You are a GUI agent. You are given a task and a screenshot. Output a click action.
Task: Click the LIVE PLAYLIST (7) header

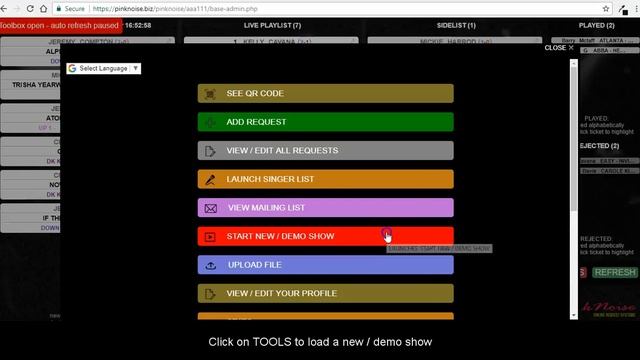[272, 25]
